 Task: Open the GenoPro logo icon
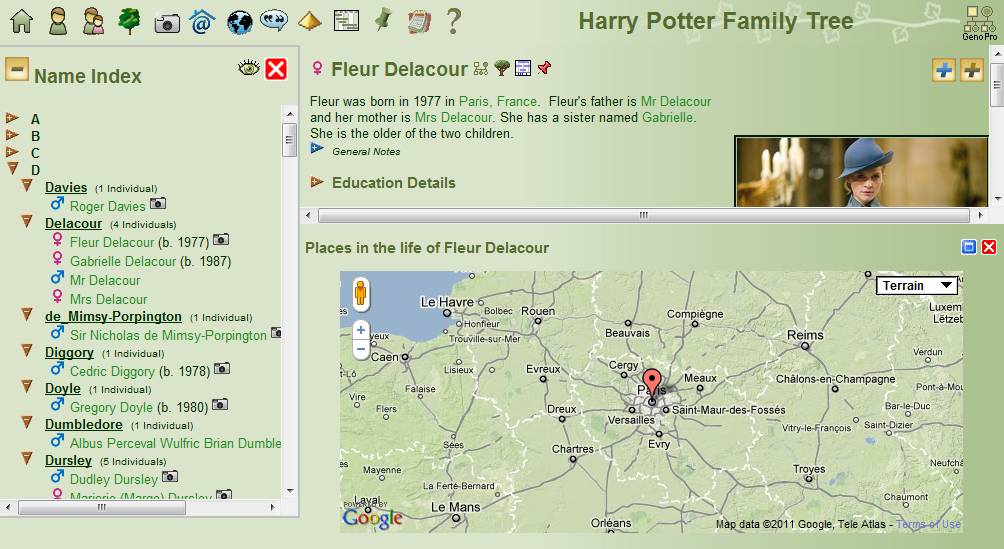pos(980,23)
